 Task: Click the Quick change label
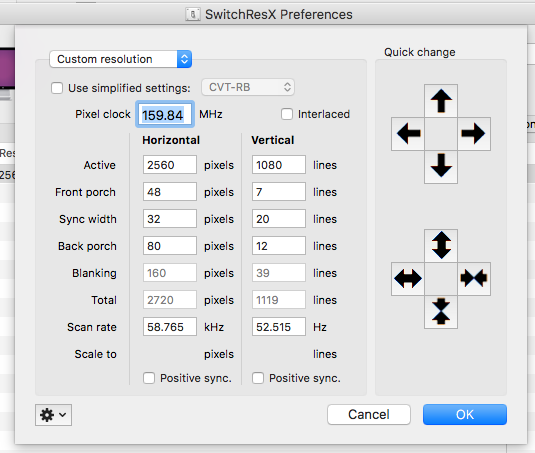coord(420,52)
